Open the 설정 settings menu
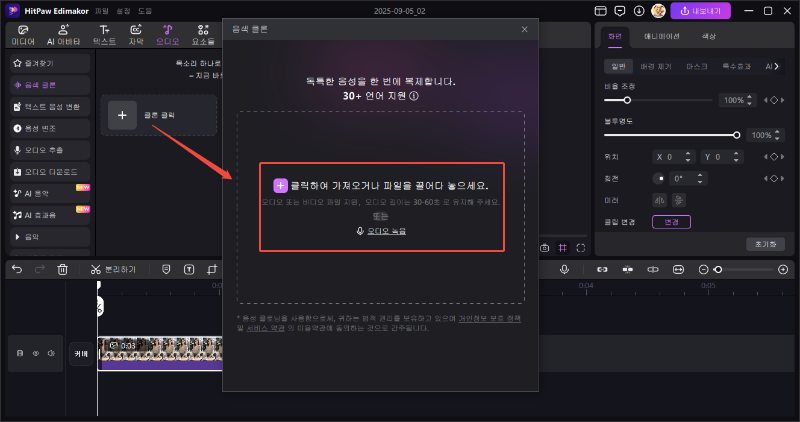Screen dimensions: 800x422 tap(123, 11)
